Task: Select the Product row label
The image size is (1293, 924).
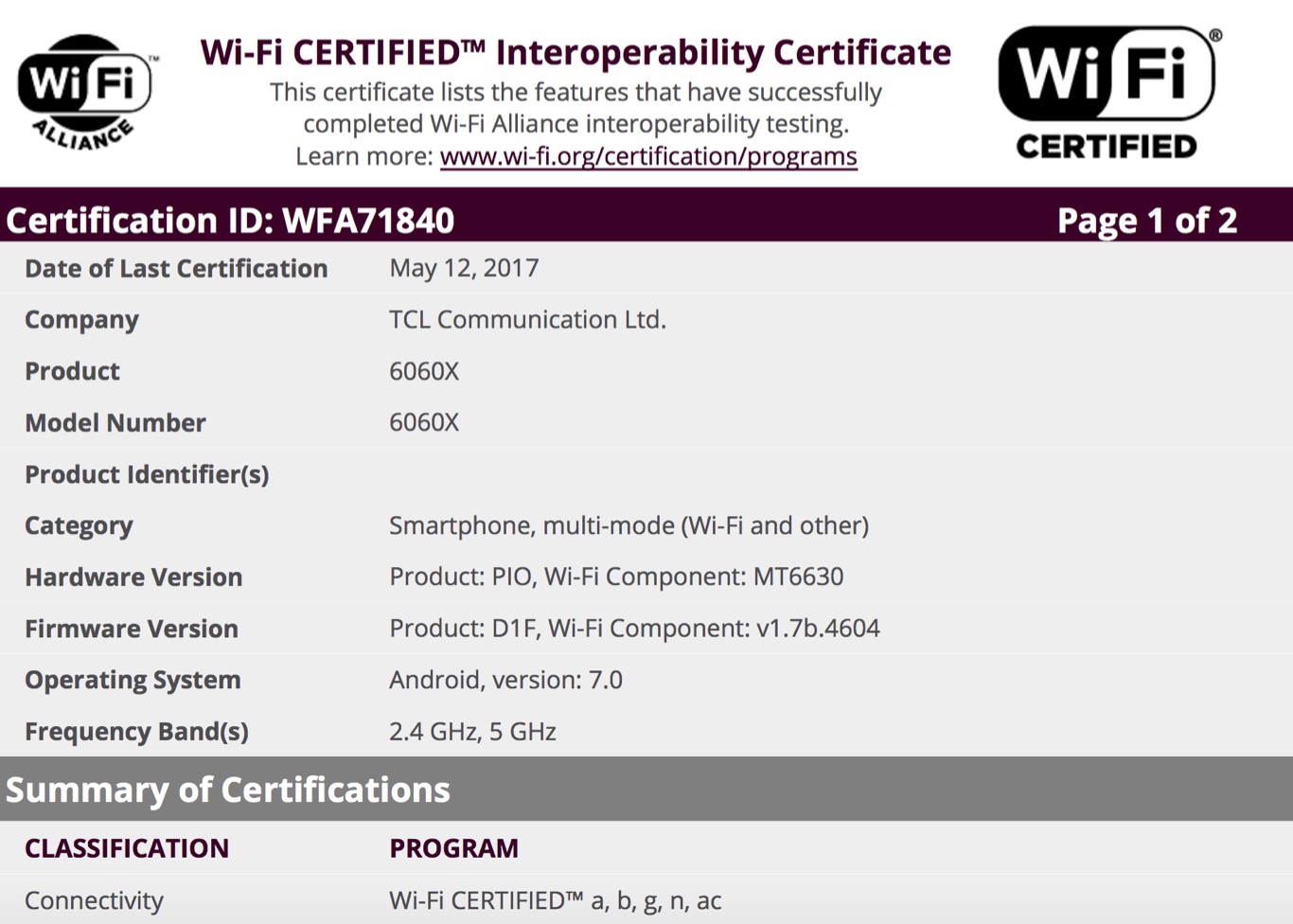Action: [x=72, y=371]
